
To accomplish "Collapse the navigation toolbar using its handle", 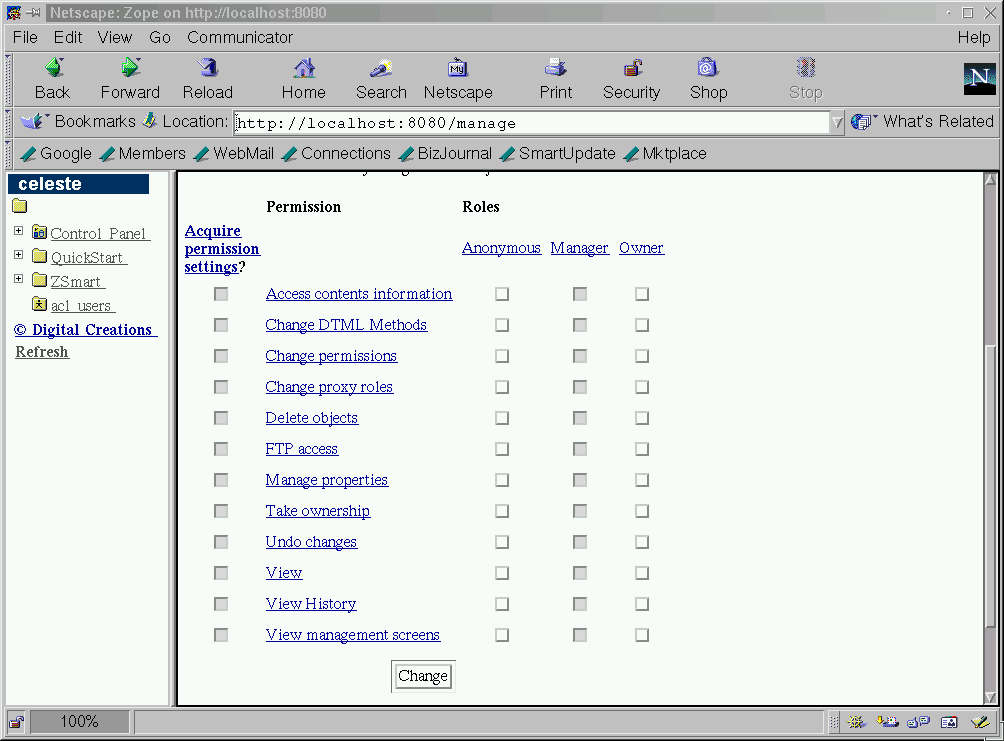I will pos(8,79).
